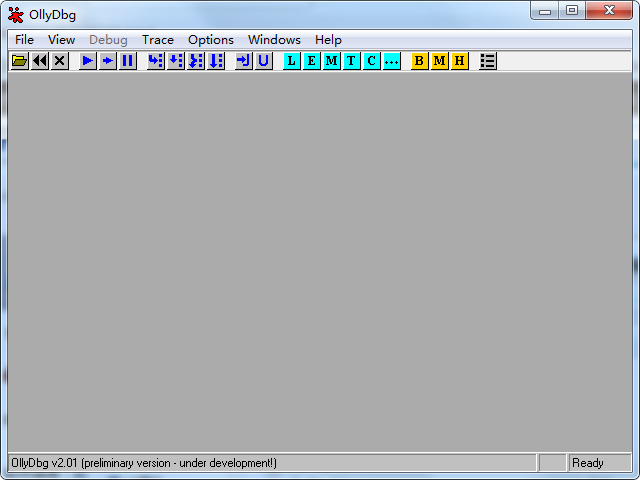Execute till return icon
Viewport: 640px width, 480px height.
pos(244,61)
